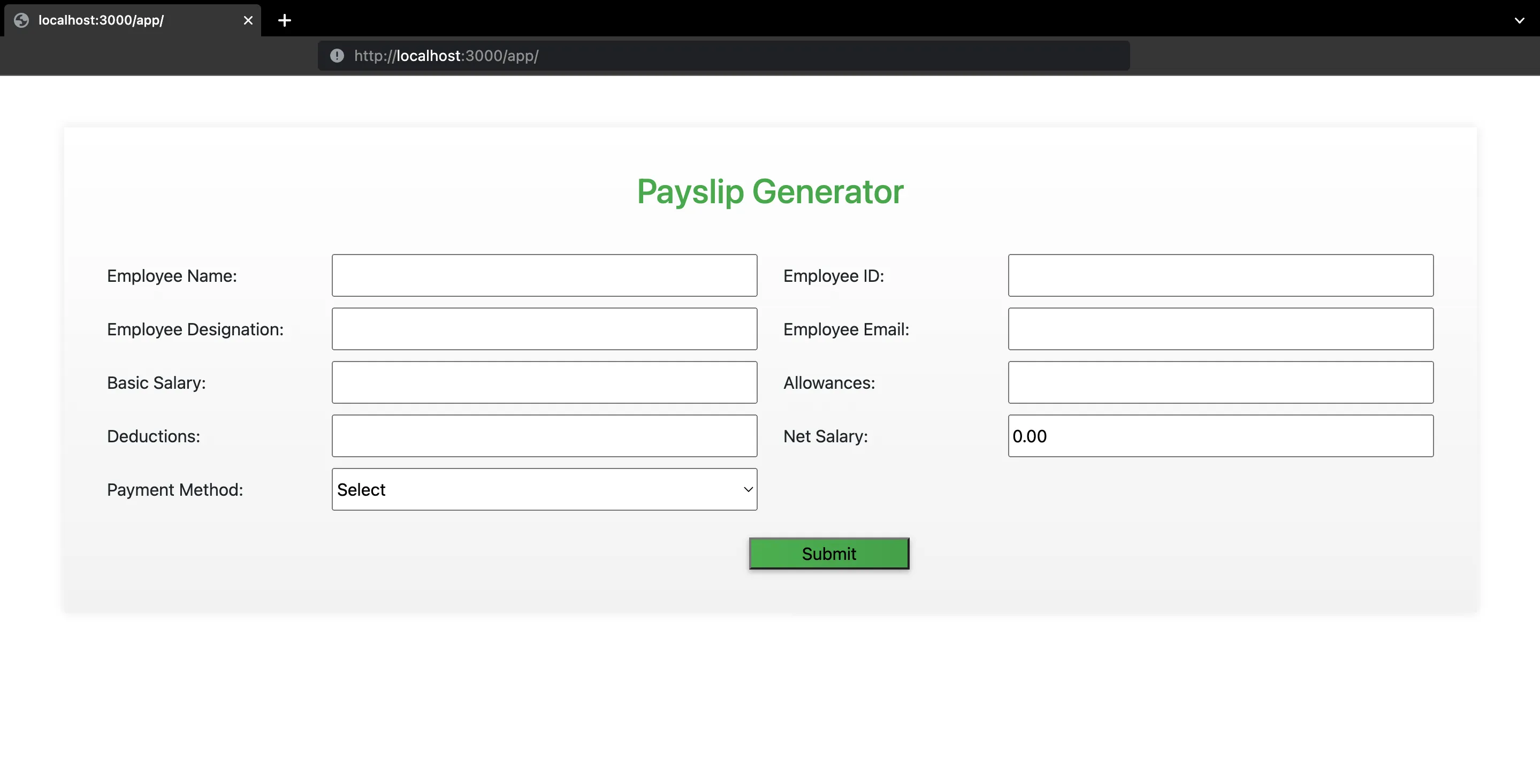Screen dimensions: 1540x784
Task: Close the localhost:3000/app/ tab
Action: [x=248, y=20]
